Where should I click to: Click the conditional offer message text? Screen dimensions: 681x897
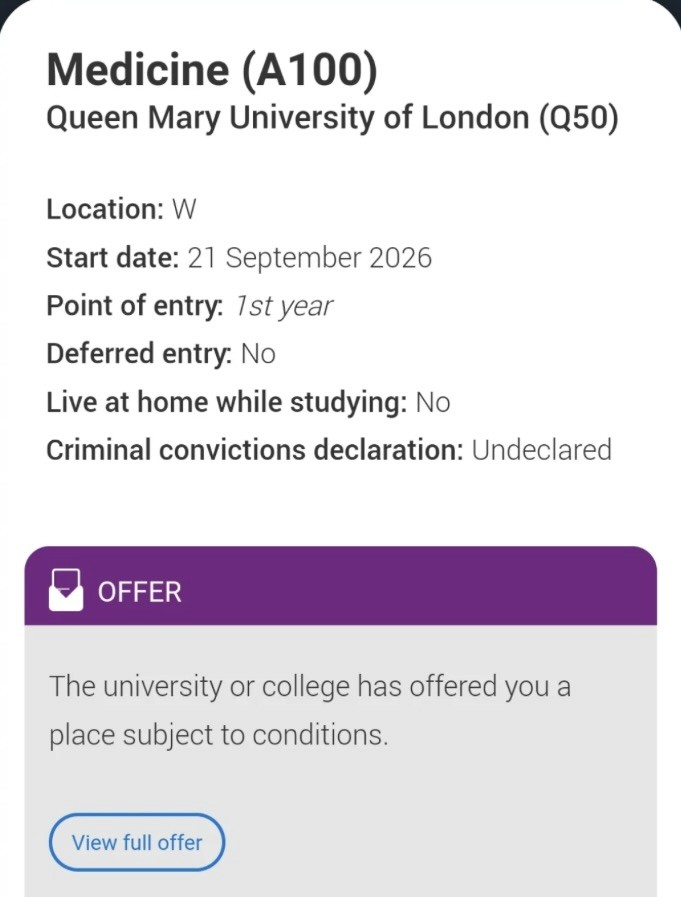[x=310, y=710]
